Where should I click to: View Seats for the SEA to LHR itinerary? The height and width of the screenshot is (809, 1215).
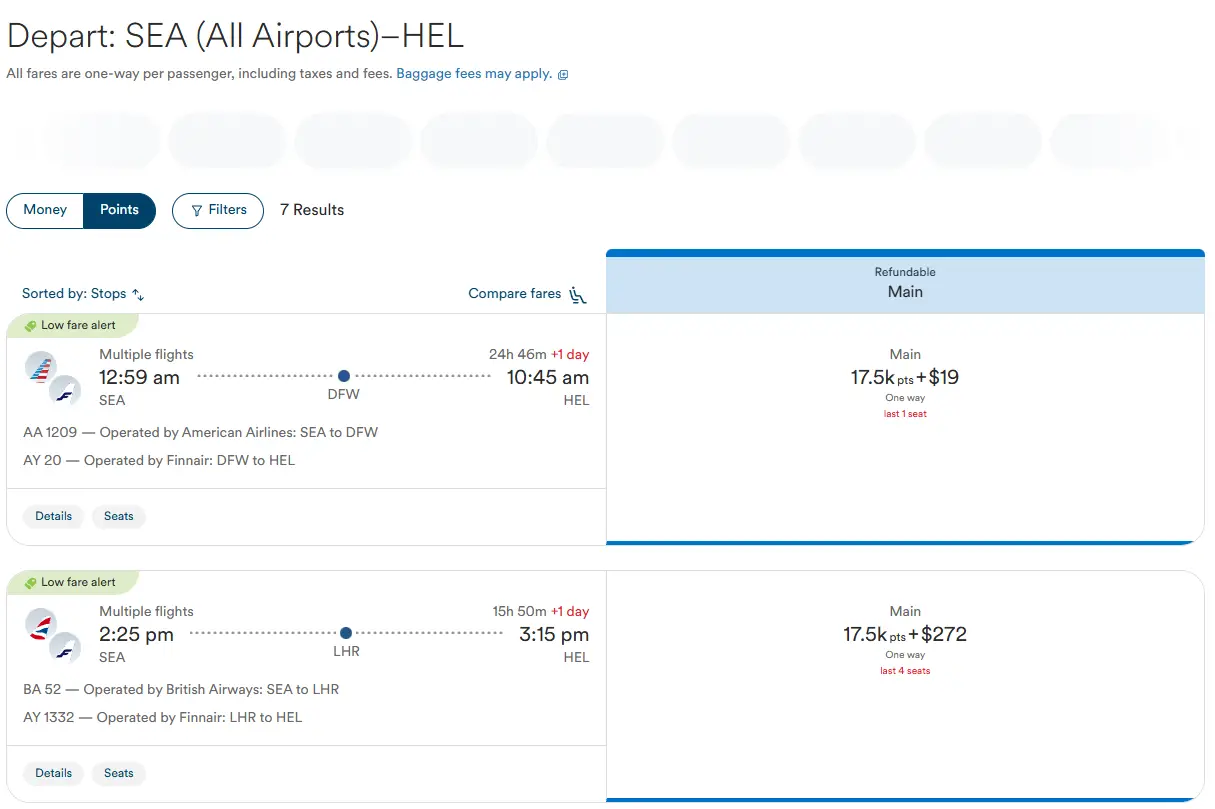[119, 774]
